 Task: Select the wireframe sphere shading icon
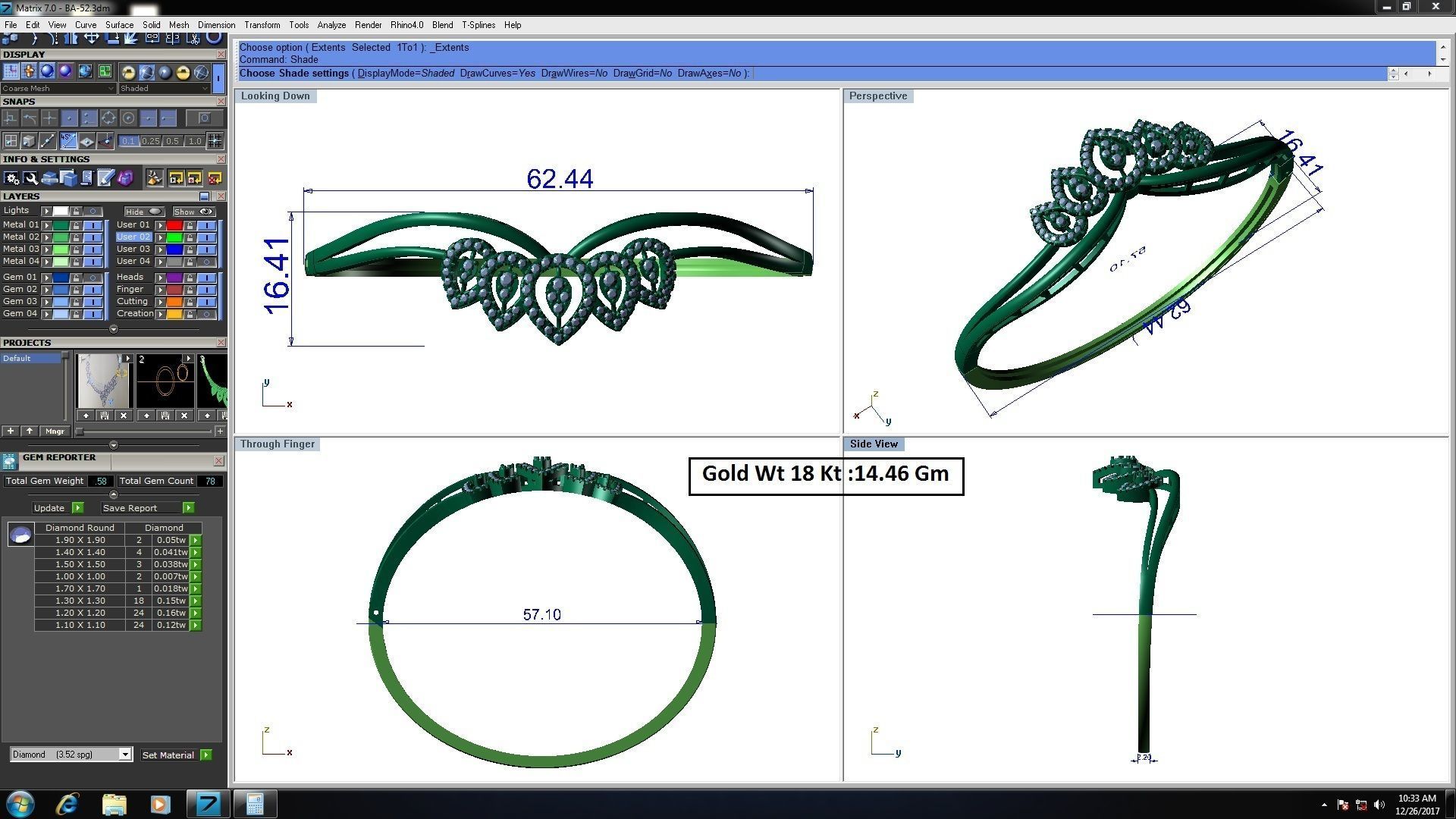pyautogui.click(x=201, y=72)
